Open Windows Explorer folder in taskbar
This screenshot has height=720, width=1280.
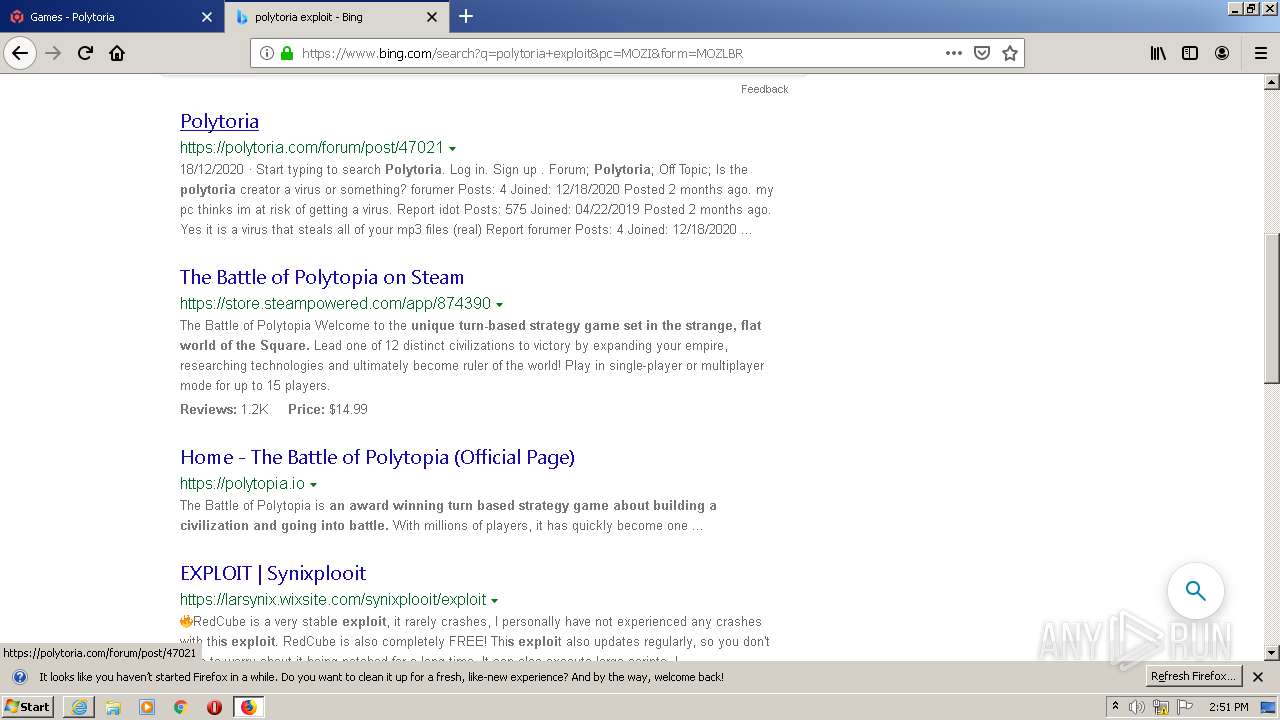[x=113, y=707]
